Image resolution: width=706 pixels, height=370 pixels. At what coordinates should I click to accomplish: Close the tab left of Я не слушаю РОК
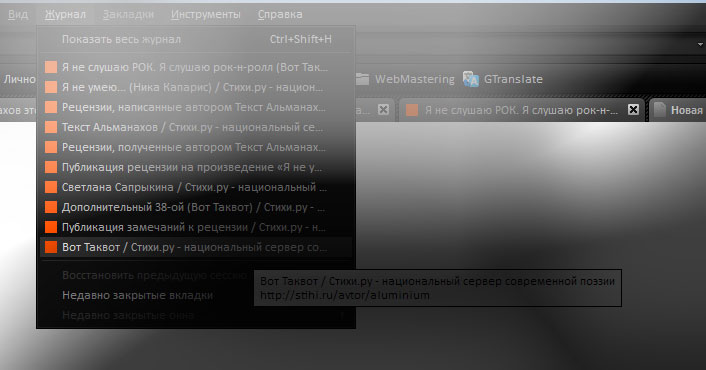383,109
